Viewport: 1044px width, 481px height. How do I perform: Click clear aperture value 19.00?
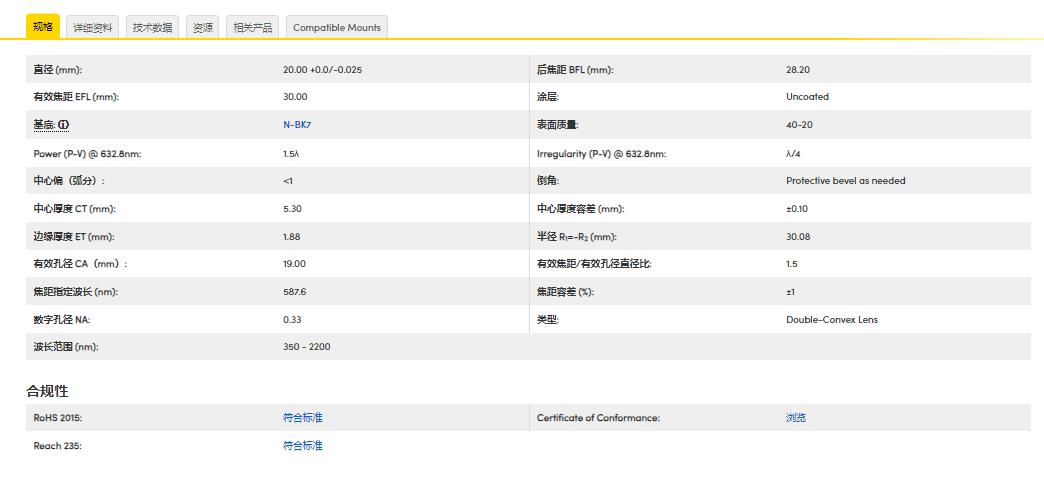[x=294, y=264]
